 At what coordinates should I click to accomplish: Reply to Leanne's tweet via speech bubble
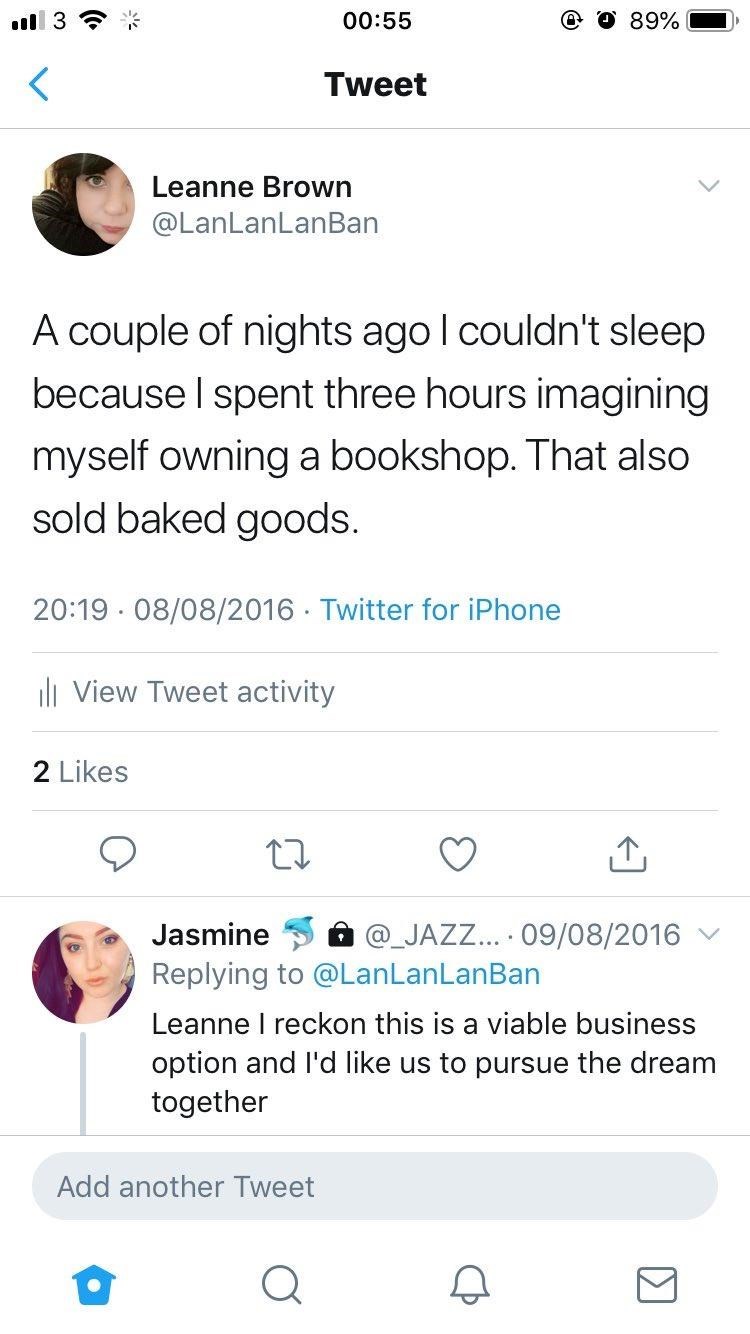point(119,853)
